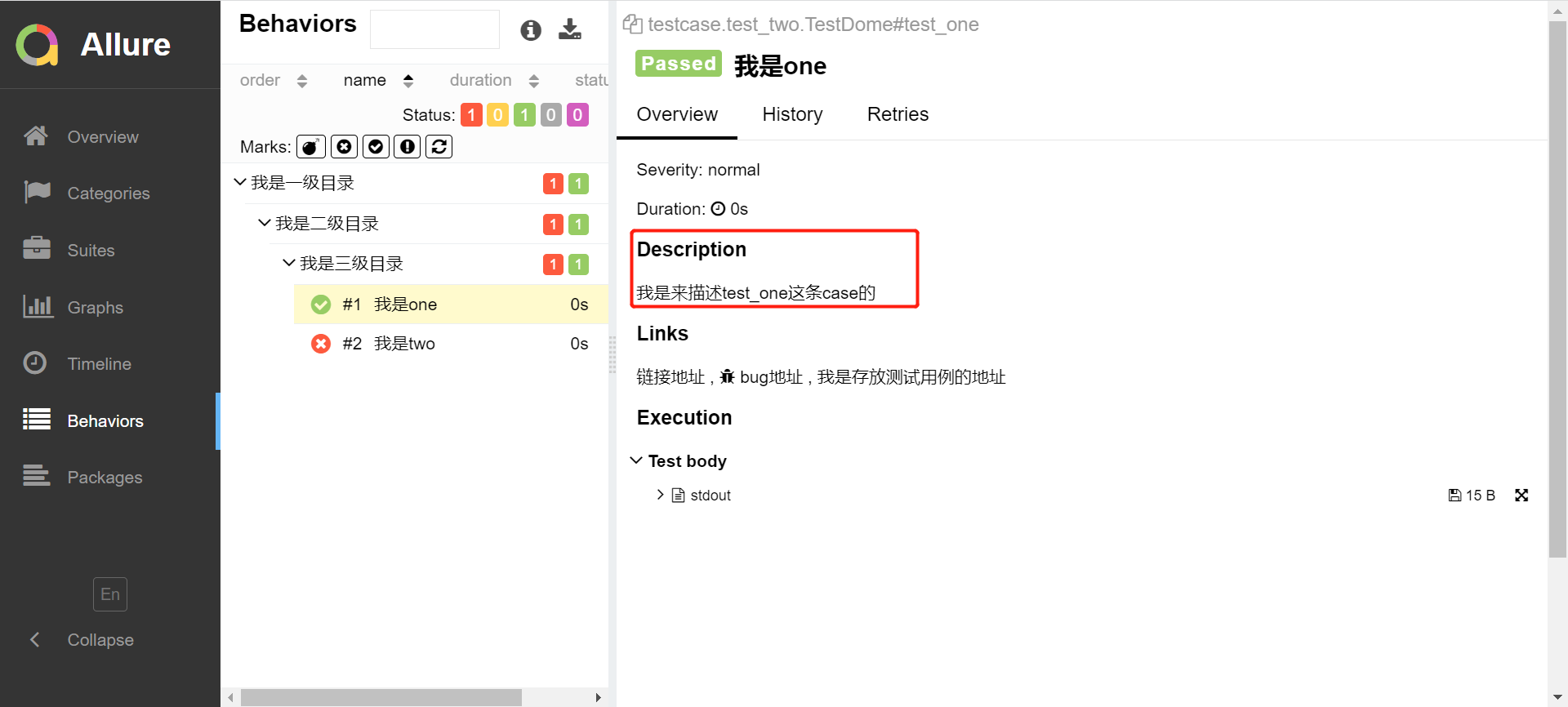Toggle new broken exclamation mark filter

pyautogui.click(x=408, y=147)
